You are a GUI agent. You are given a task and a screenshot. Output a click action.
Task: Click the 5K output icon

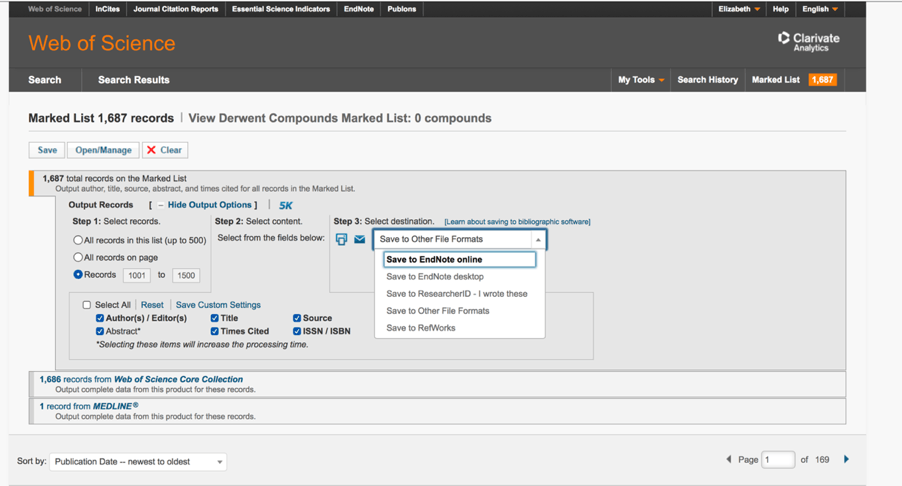(286, 205)
